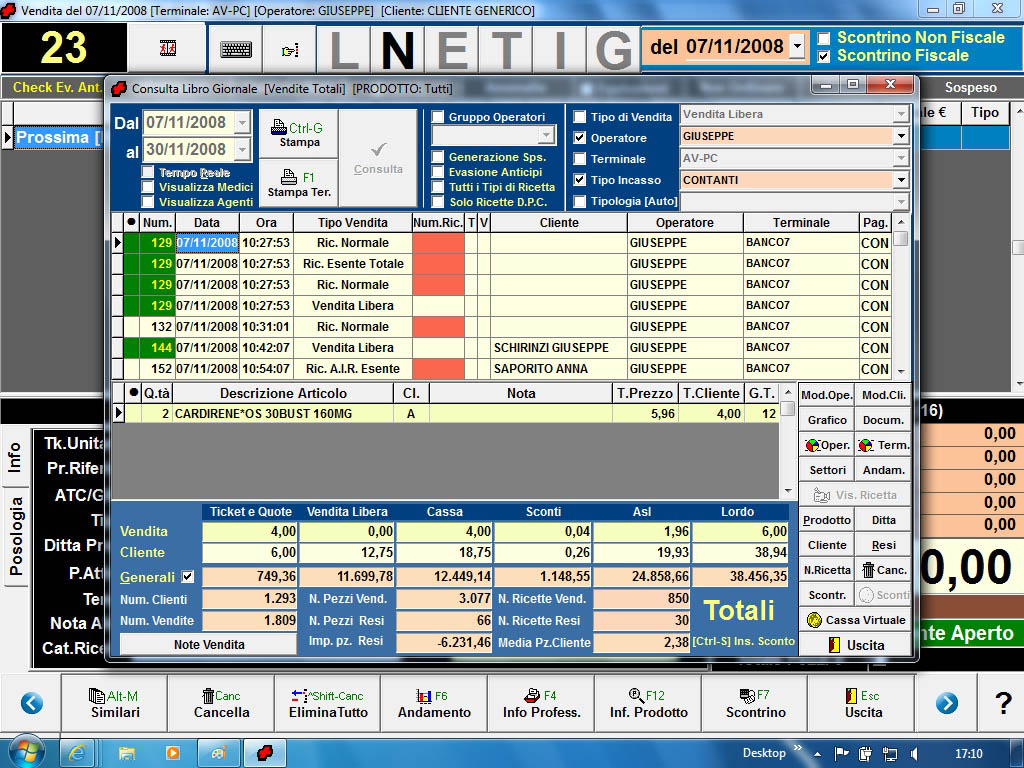
Task: Enable the Tempo Reale checkbox
Action: tap(148, 173)
